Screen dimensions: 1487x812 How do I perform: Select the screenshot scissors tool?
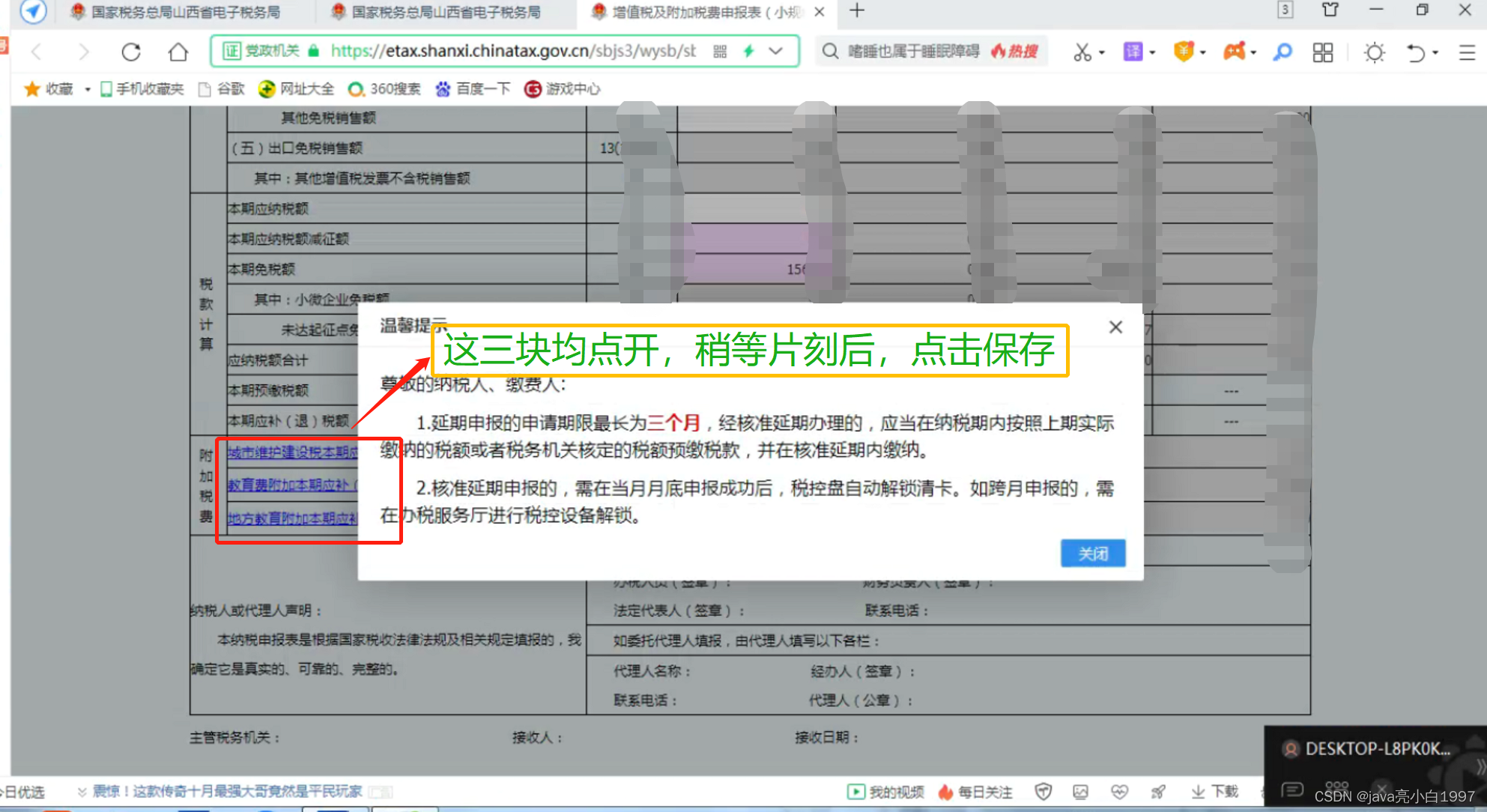pyautogui.click(x=1082, y=52)
